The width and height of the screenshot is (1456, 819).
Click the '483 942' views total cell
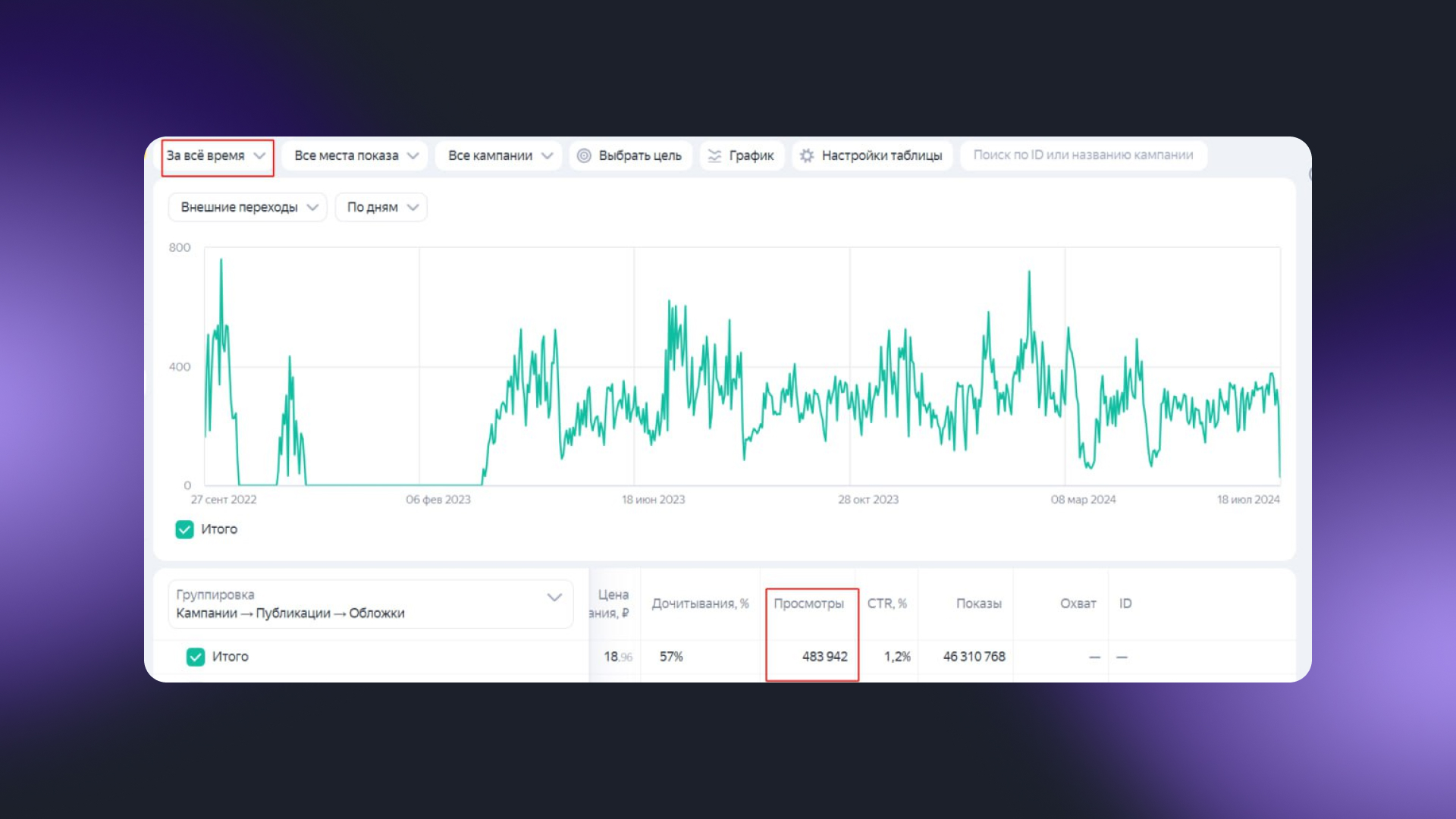click(824, 657)
